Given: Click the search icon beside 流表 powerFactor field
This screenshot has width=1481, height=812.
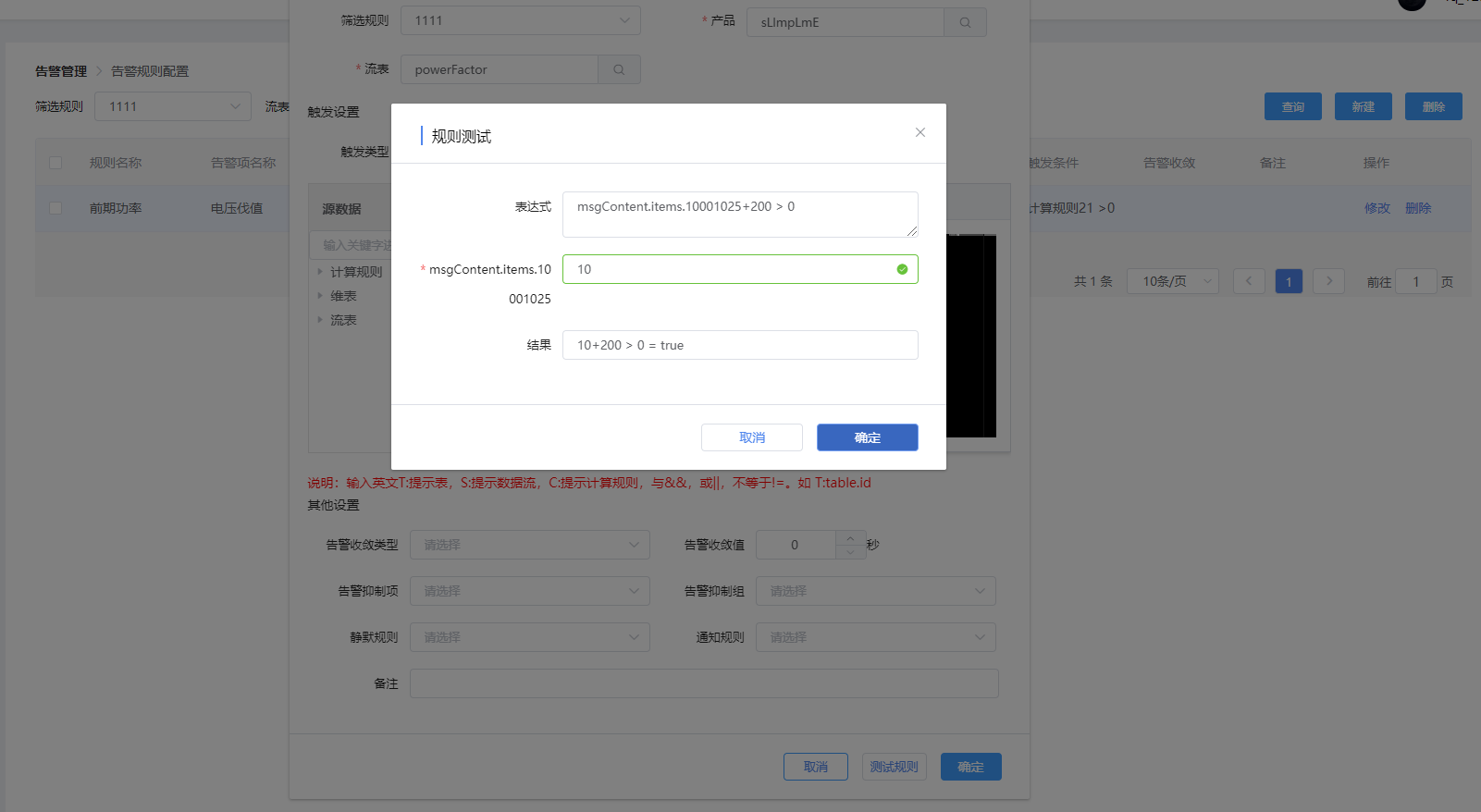Looking at the screenshot, I should click(x=619, y=69).
